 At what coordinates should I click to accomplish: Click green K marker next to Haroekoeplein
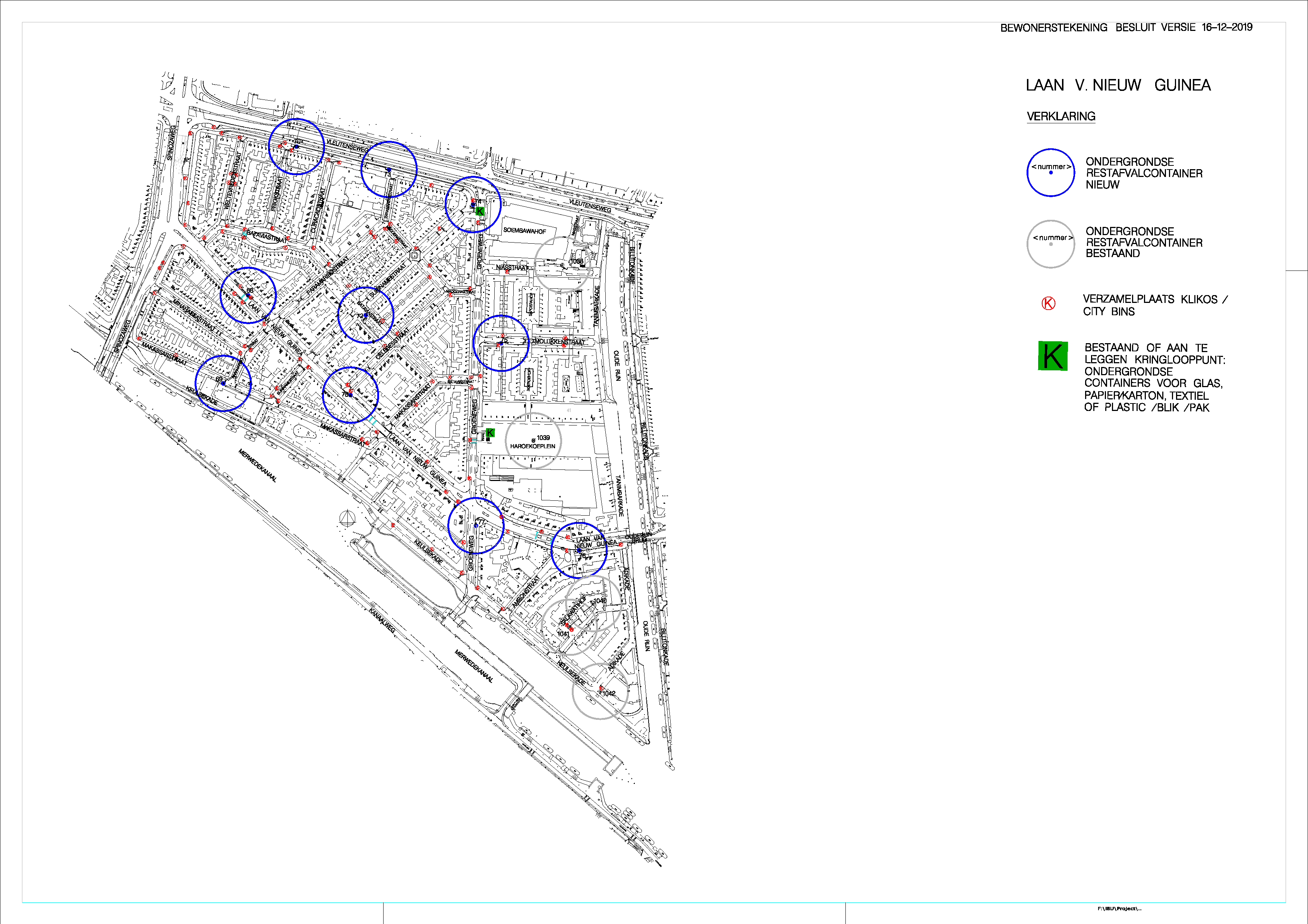[490, 433]
